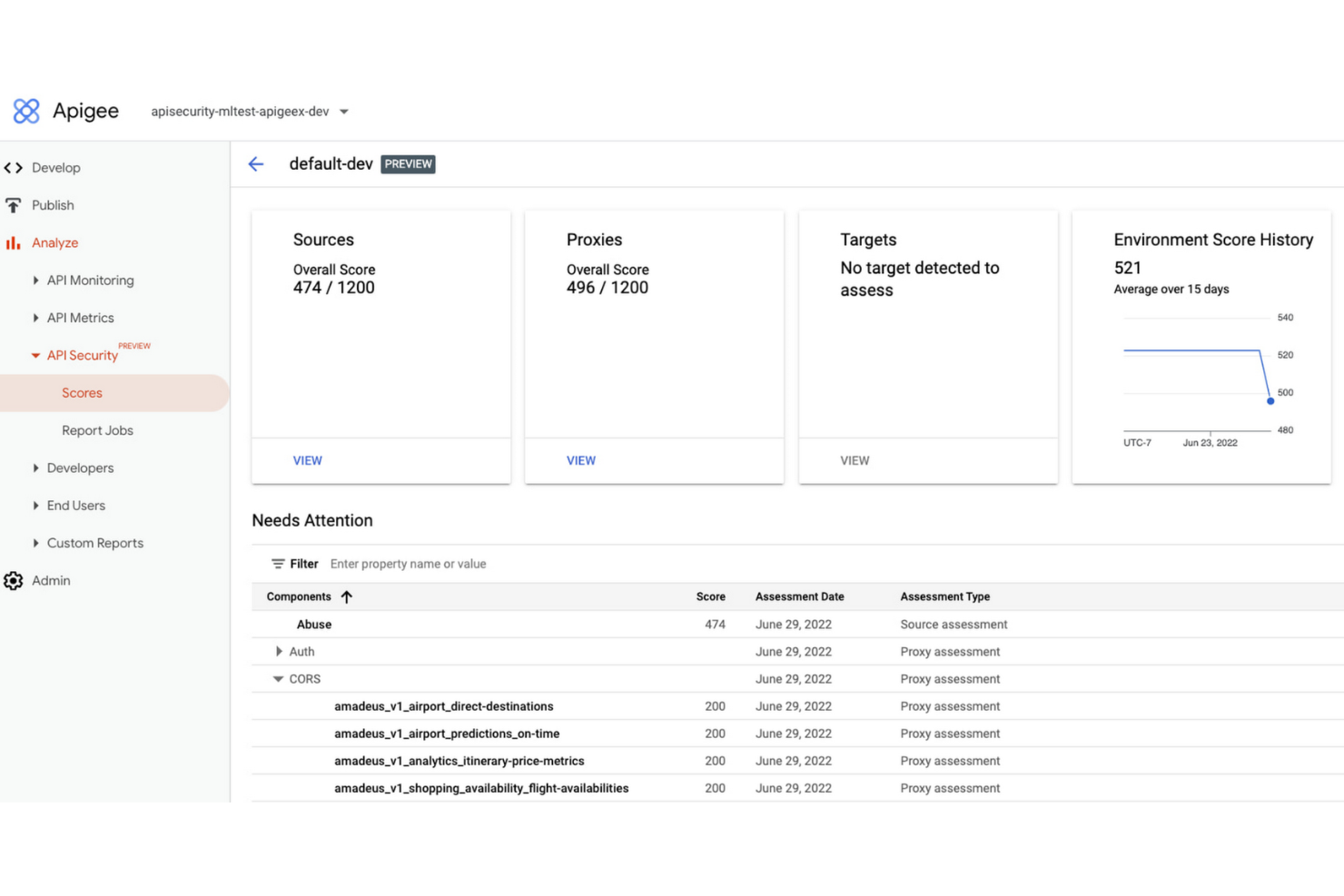
Task: Open the Admin menu item
Action: 51,581
